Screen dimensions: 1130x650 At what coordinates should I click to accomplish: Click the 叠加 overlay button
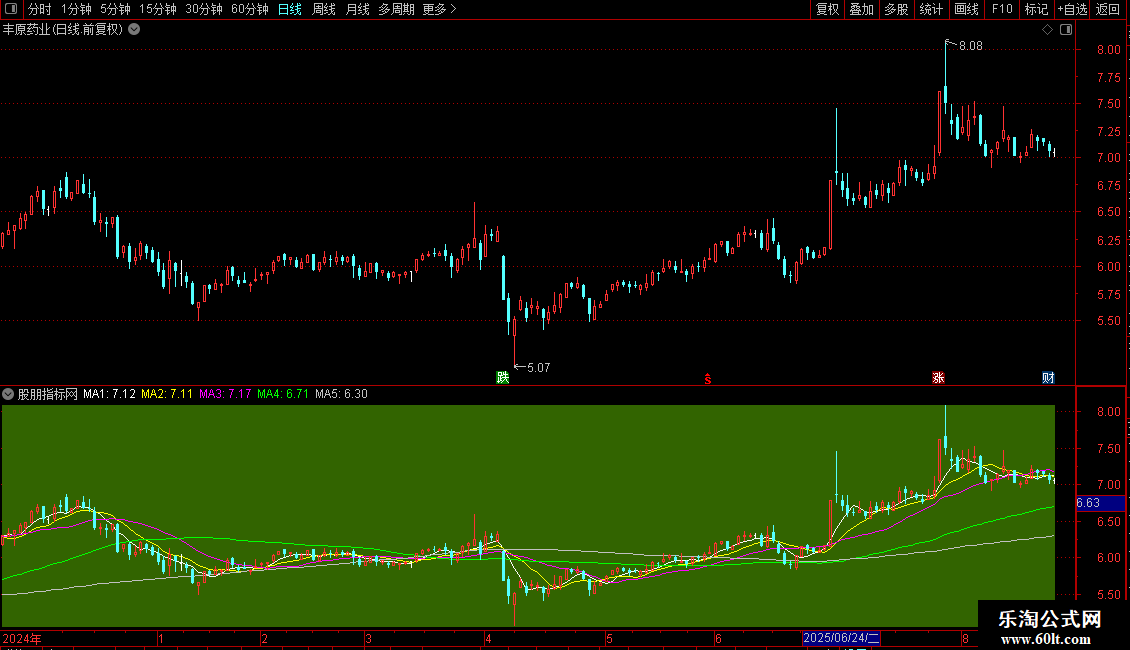tap(861, 9)
